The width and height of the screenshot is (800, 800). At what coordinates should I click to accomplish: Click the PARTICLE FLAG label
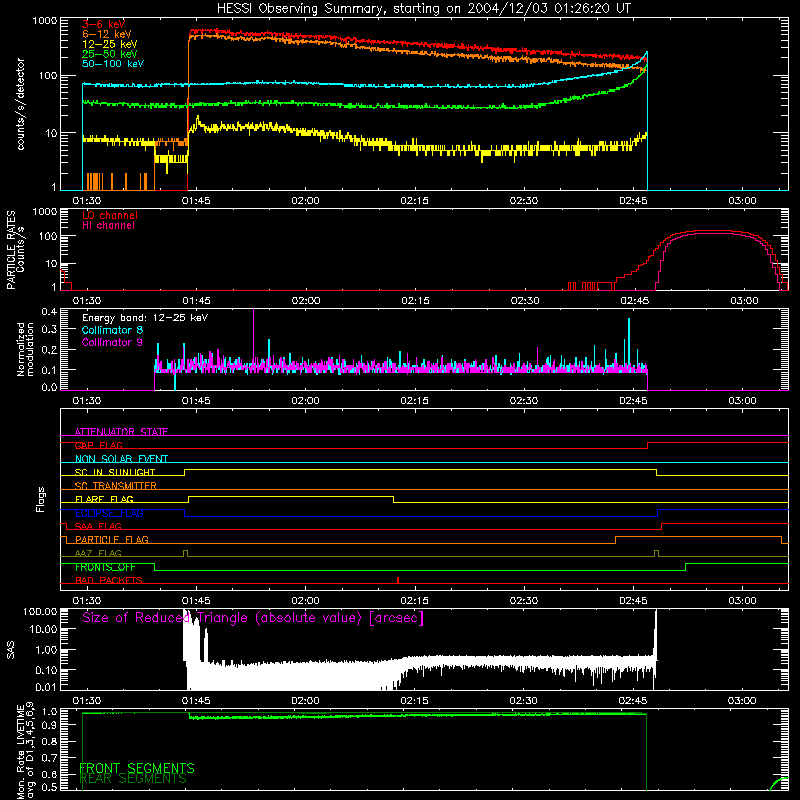click(112, 539)
